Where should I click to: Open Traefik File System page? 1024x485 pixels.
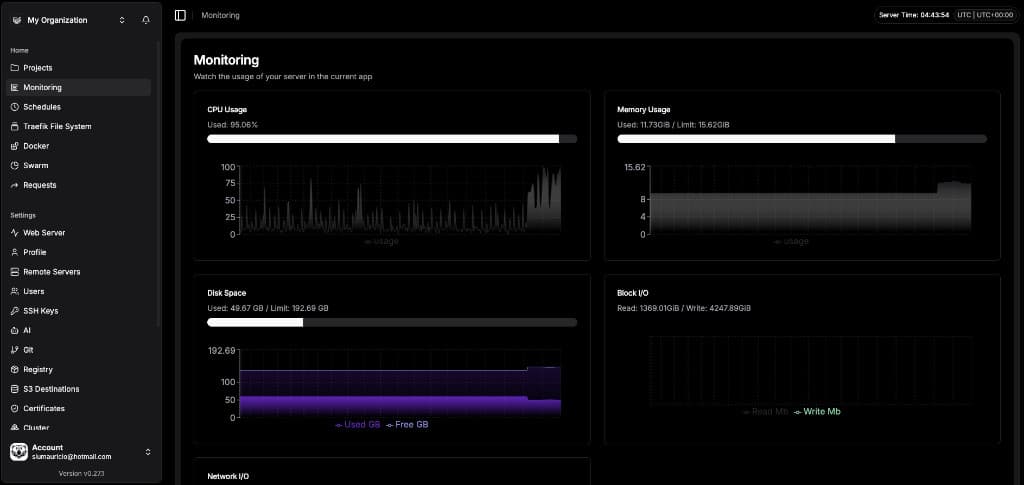coord(78,127)
